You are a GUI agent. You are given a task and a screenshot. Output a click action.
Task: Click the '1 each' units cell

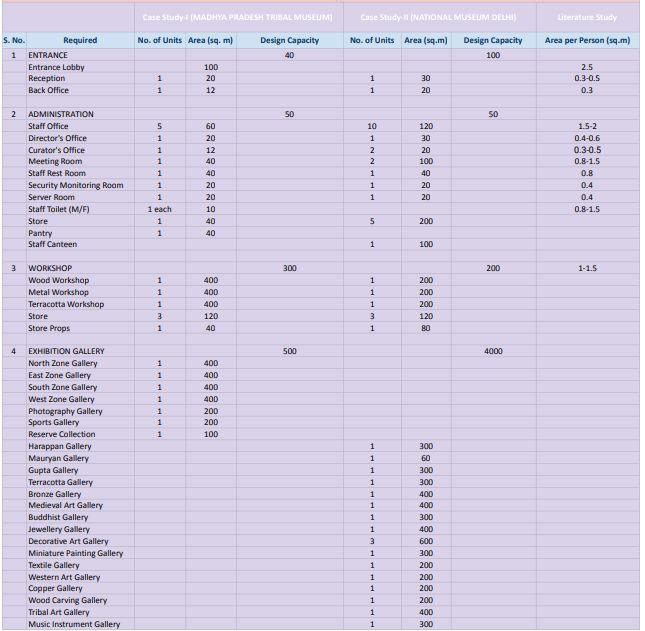[x=160, y=209]
